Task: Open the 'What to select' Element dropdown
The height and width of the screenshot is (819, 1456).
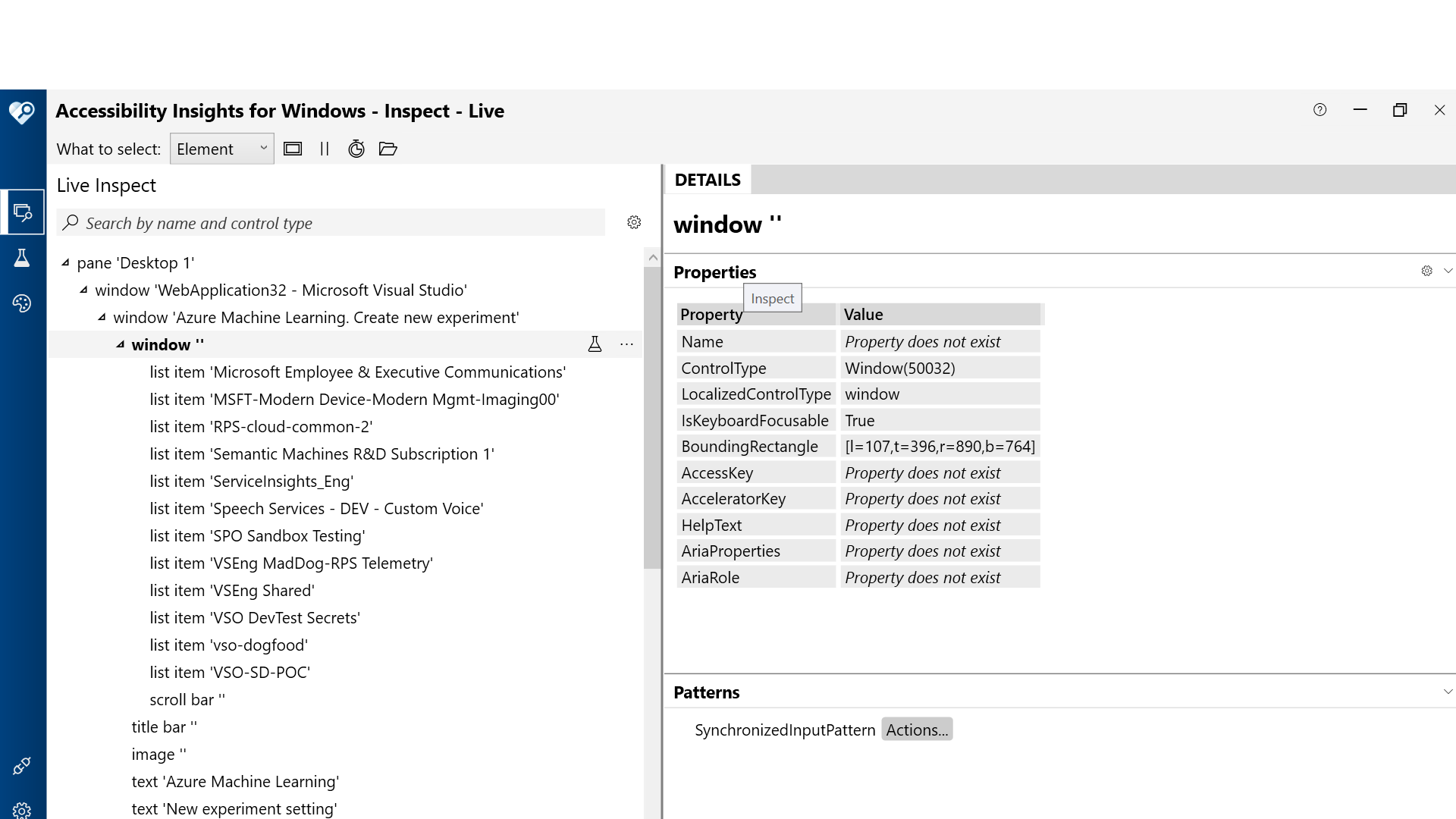Action: click(x=221, y=149)
